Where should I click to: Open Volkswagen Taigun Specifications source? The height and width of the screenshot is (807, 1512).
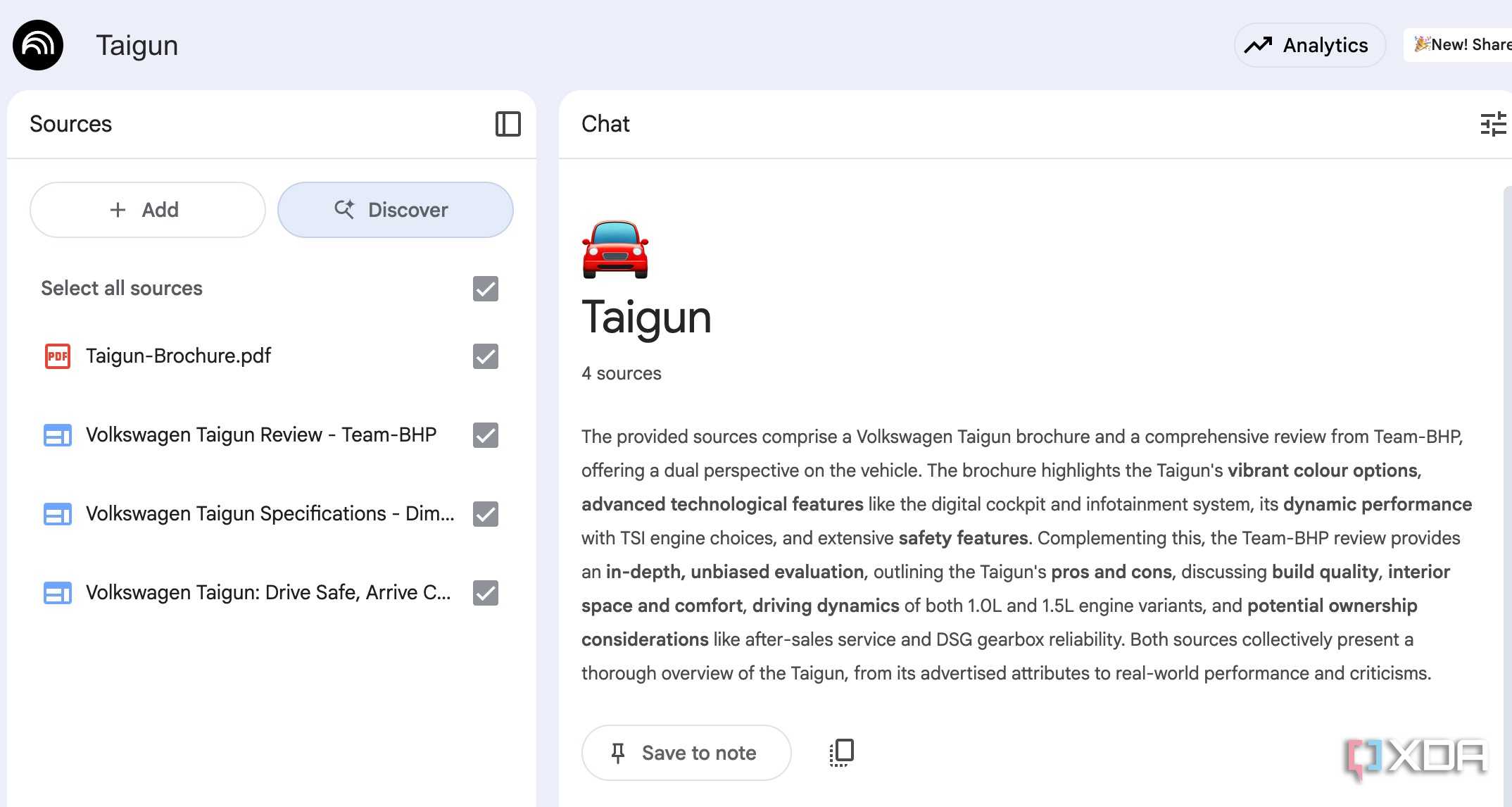(270, 514)
